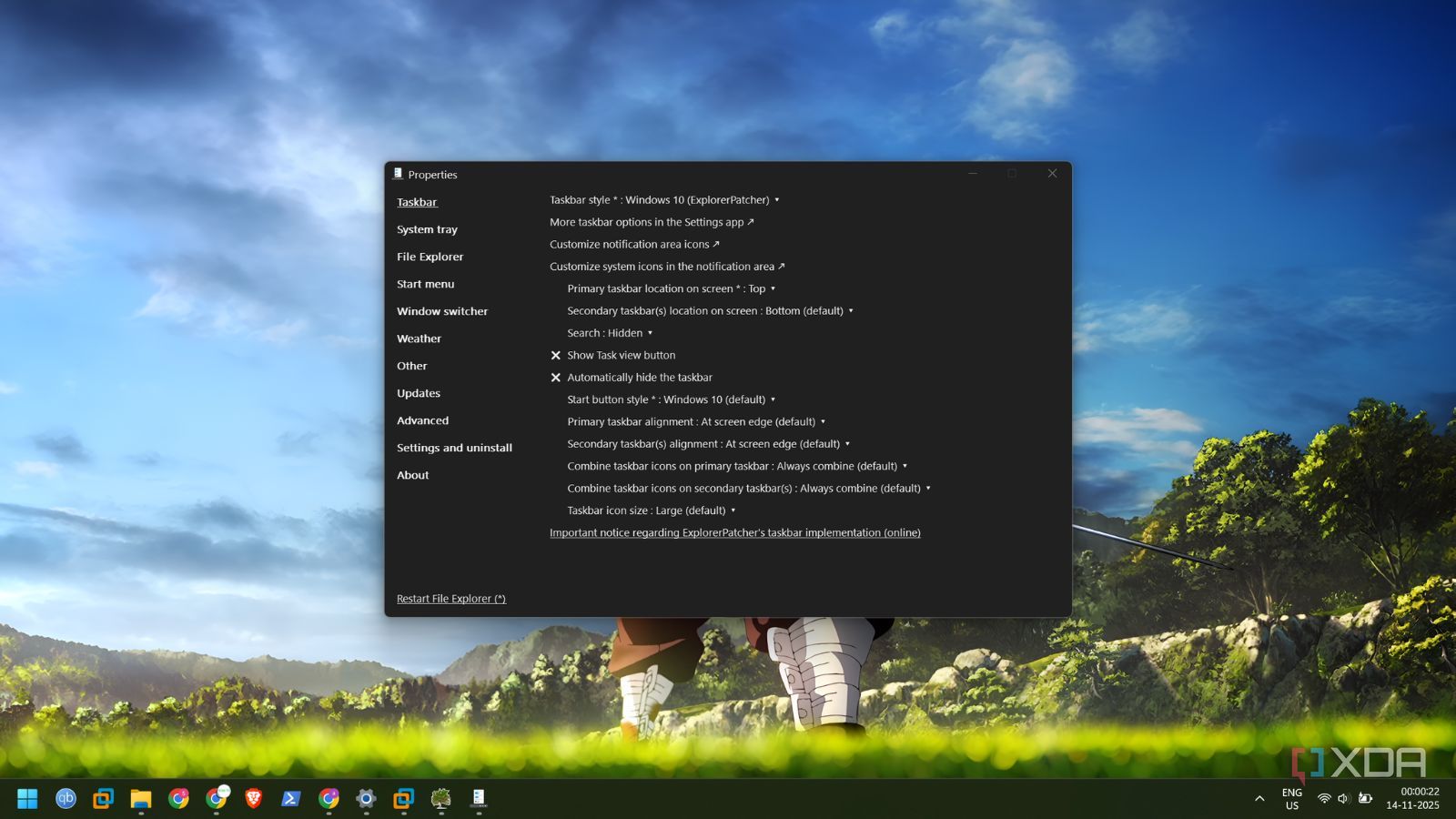The image size is (1456, 819).
Task: Open Combine icons on primary taskbar dropdown
Action: click(x=737, y=466)
